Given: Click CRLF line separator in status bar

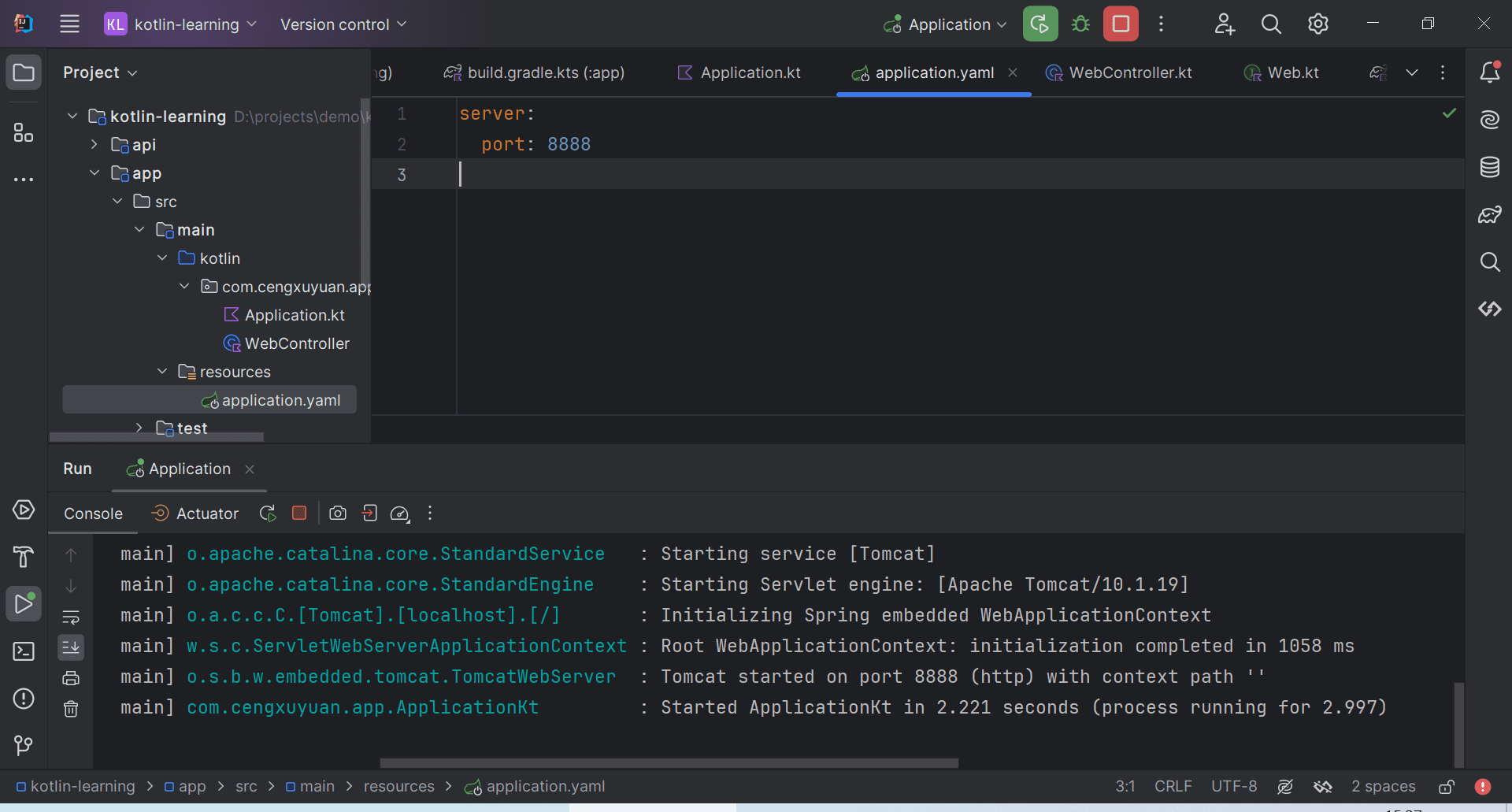Looking at the screenshot, I should point(1173,787).
